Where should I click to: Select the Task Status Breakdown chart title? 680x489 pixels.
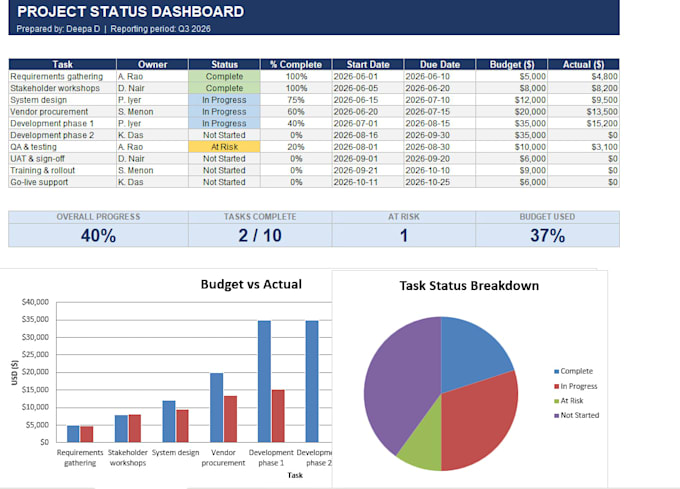[469, 286]
